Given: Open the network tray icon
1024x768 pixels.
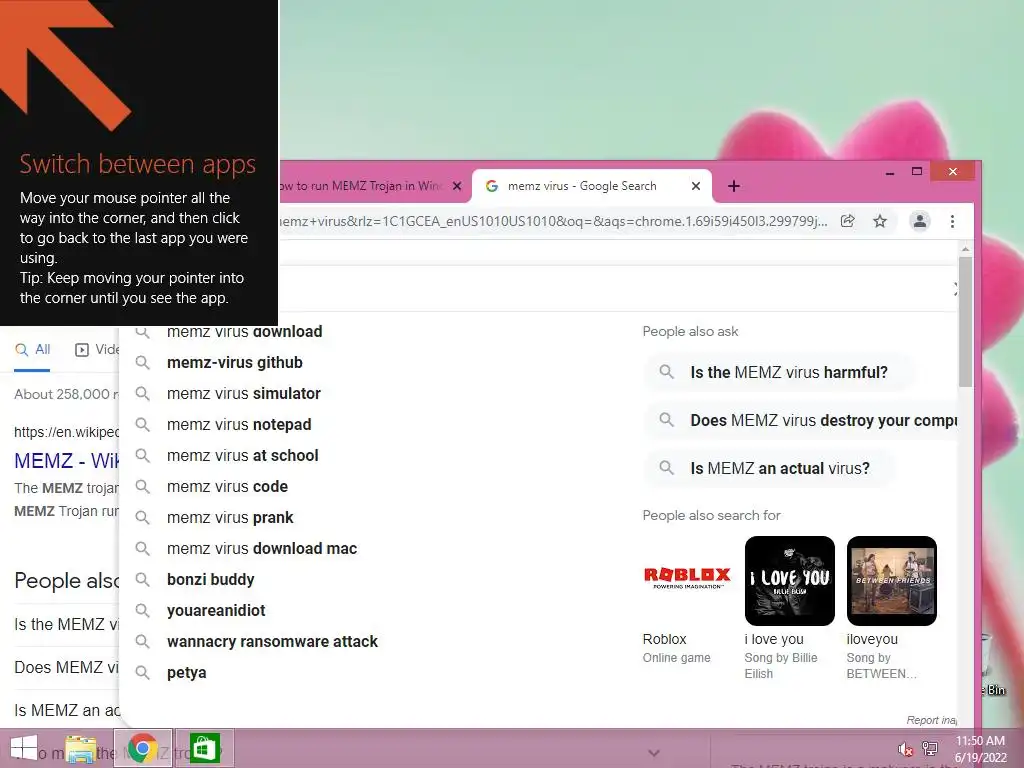Looking at the screenshot, I should point(930,748).
